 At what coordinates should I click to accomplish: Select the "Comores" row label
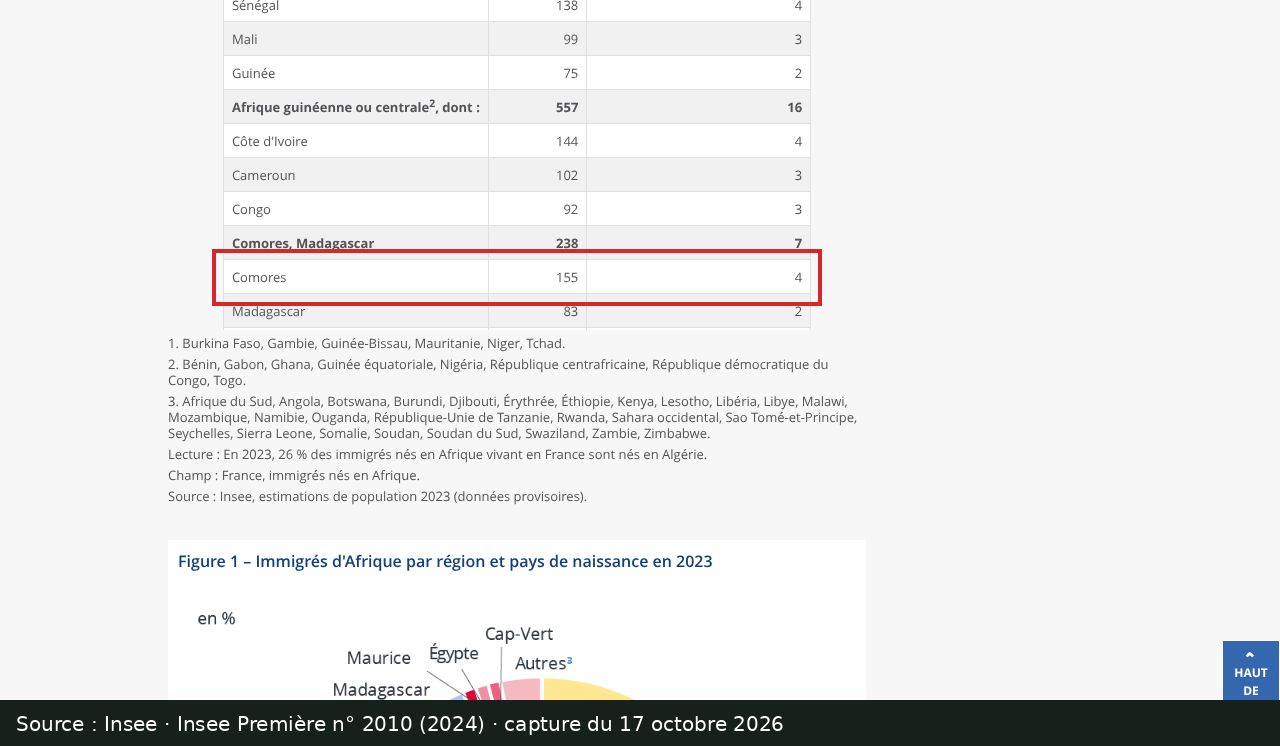(259, 277)
